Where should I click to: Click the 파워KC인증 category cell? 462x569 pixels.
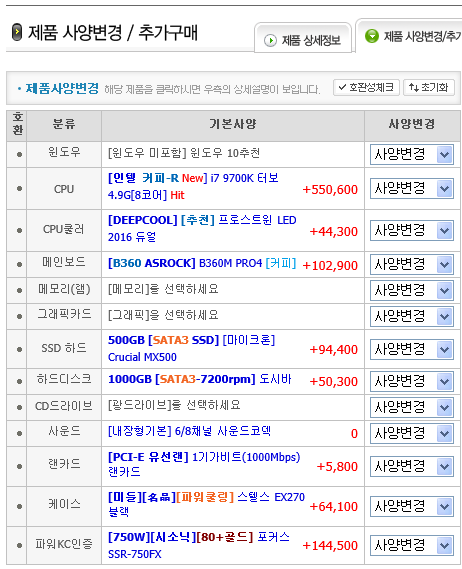[64, 544]
